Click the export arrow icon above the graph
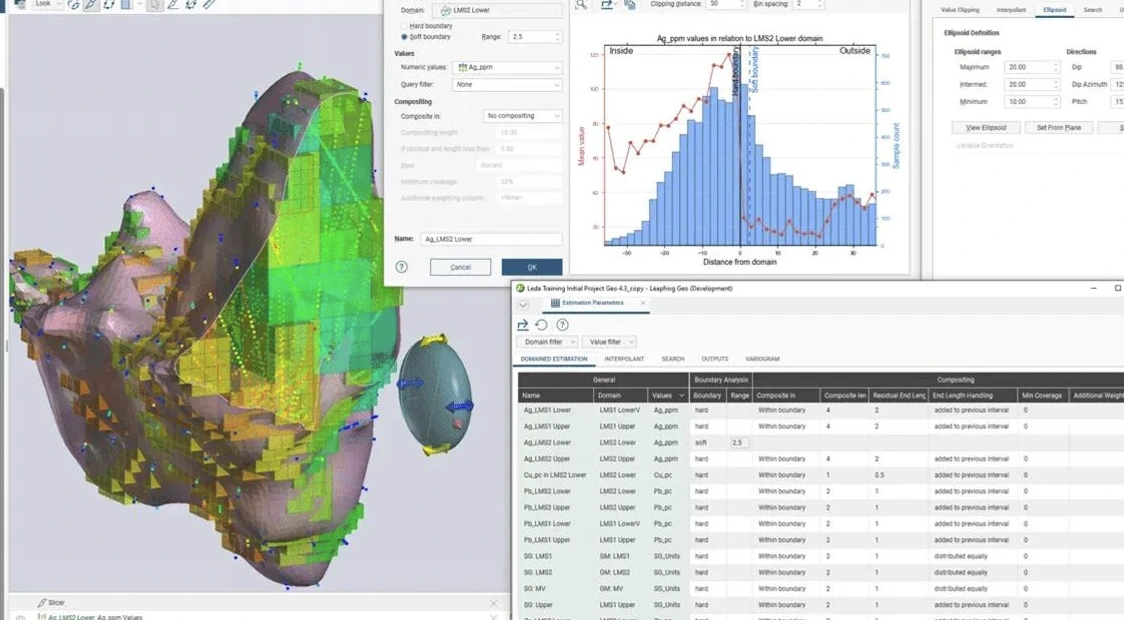1124x620 pixels. (x=607, y=4)
